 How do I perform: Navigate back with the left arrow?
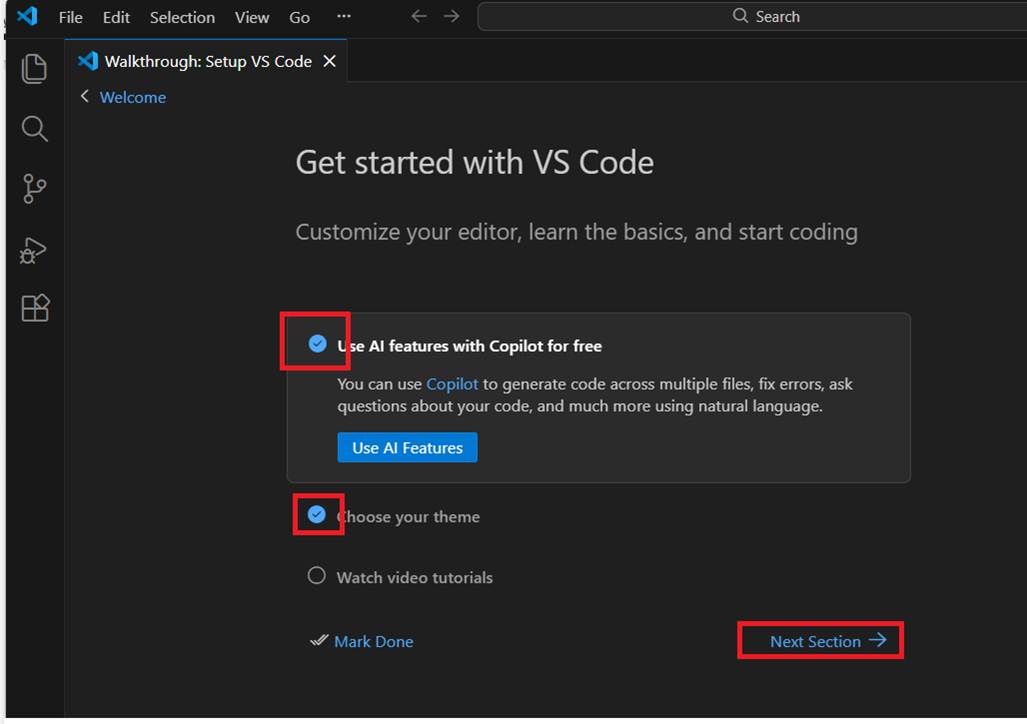click(419, 17)
